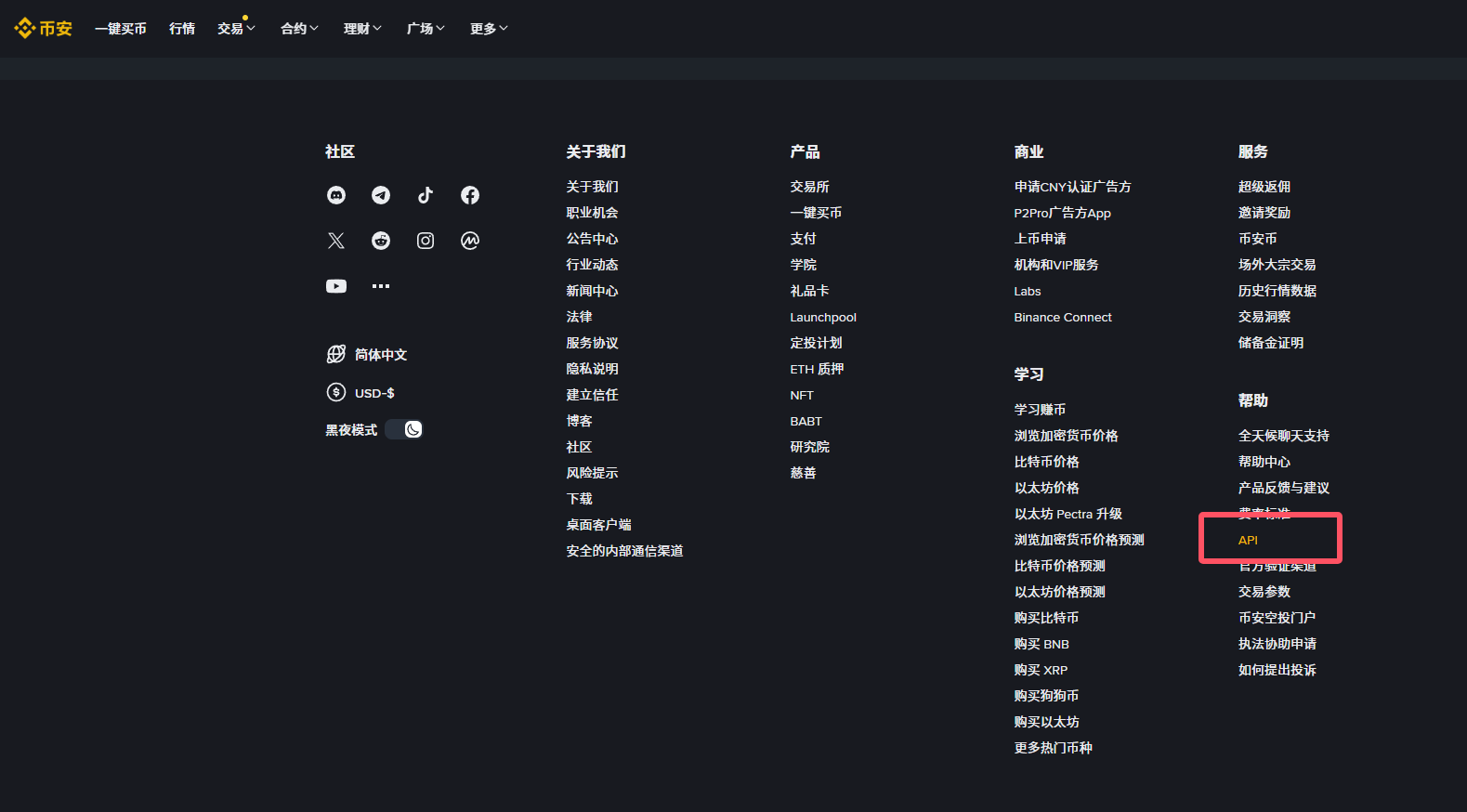Screen dimensions: 1467x812
Task: Open the 安全的内部通信渠道 link
Action: (x=624, y=551)
